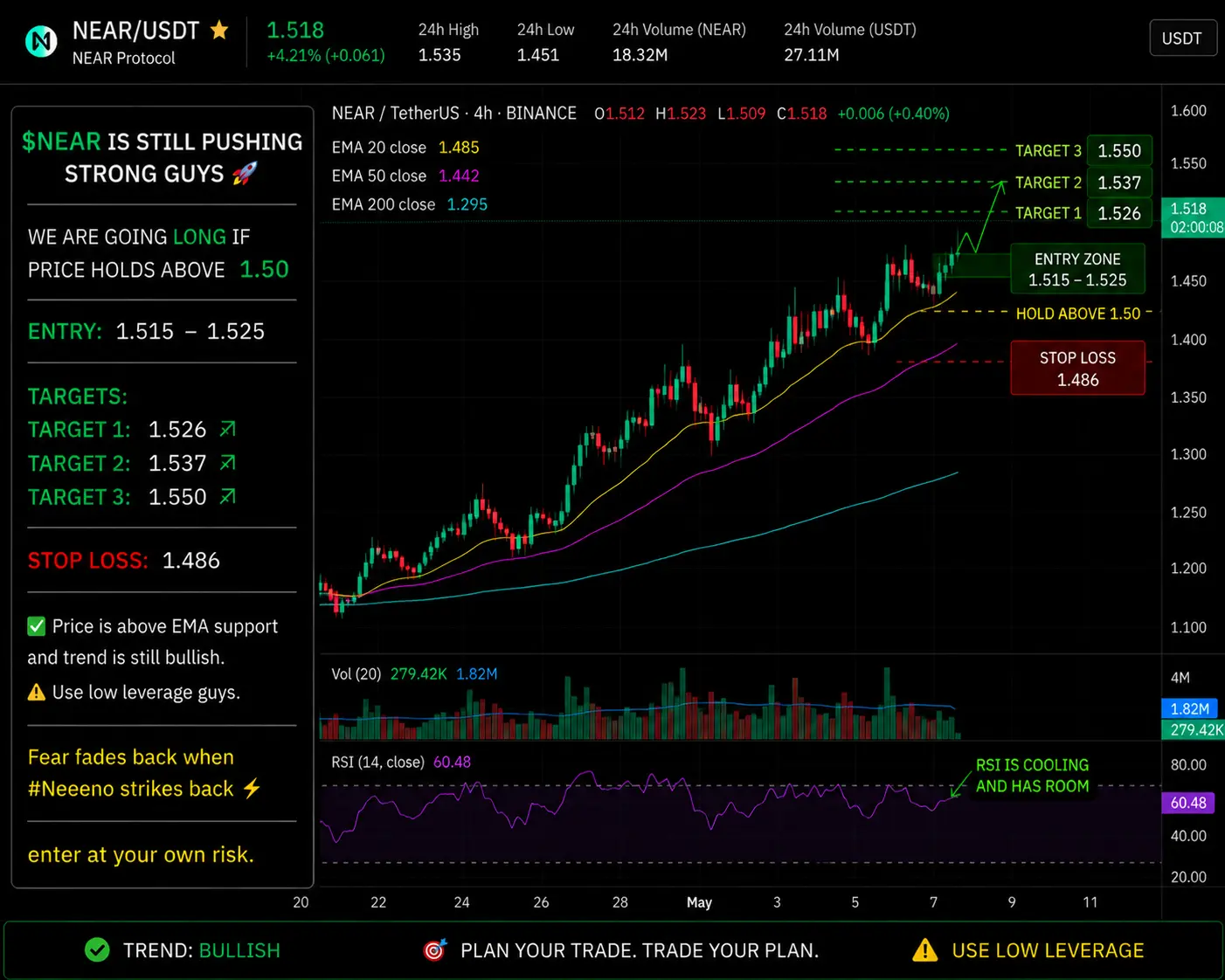Click the '#Neeeno strikes back' hashtag text

pos(131,789)
